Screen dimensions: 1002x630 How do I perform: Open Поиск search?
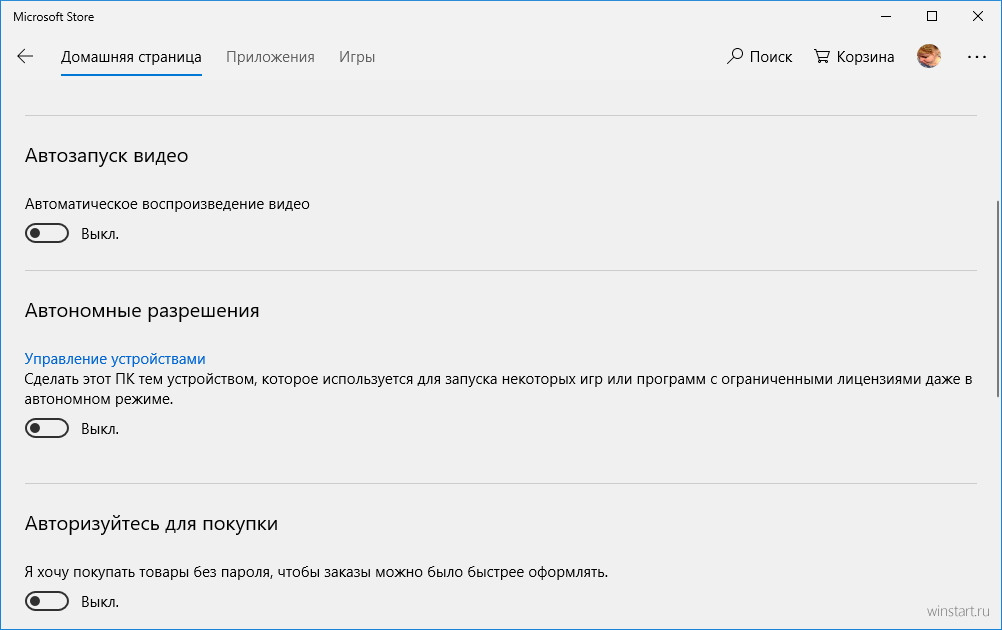point(759,56)
